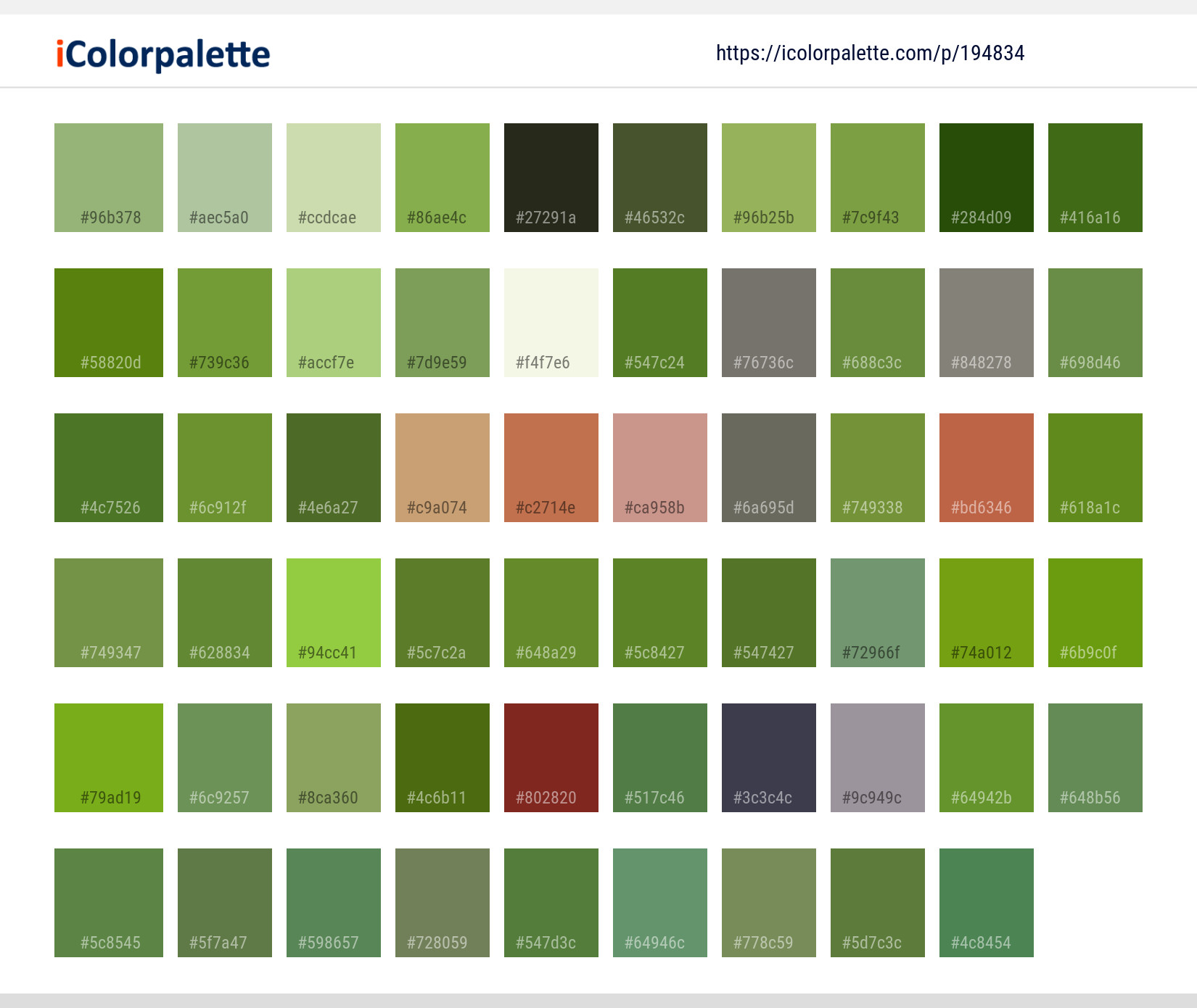Click the tan #c9a074 swatch
Image resolution: width=1197 pixels, height=1008 pixels.
[x=443, y=468]
